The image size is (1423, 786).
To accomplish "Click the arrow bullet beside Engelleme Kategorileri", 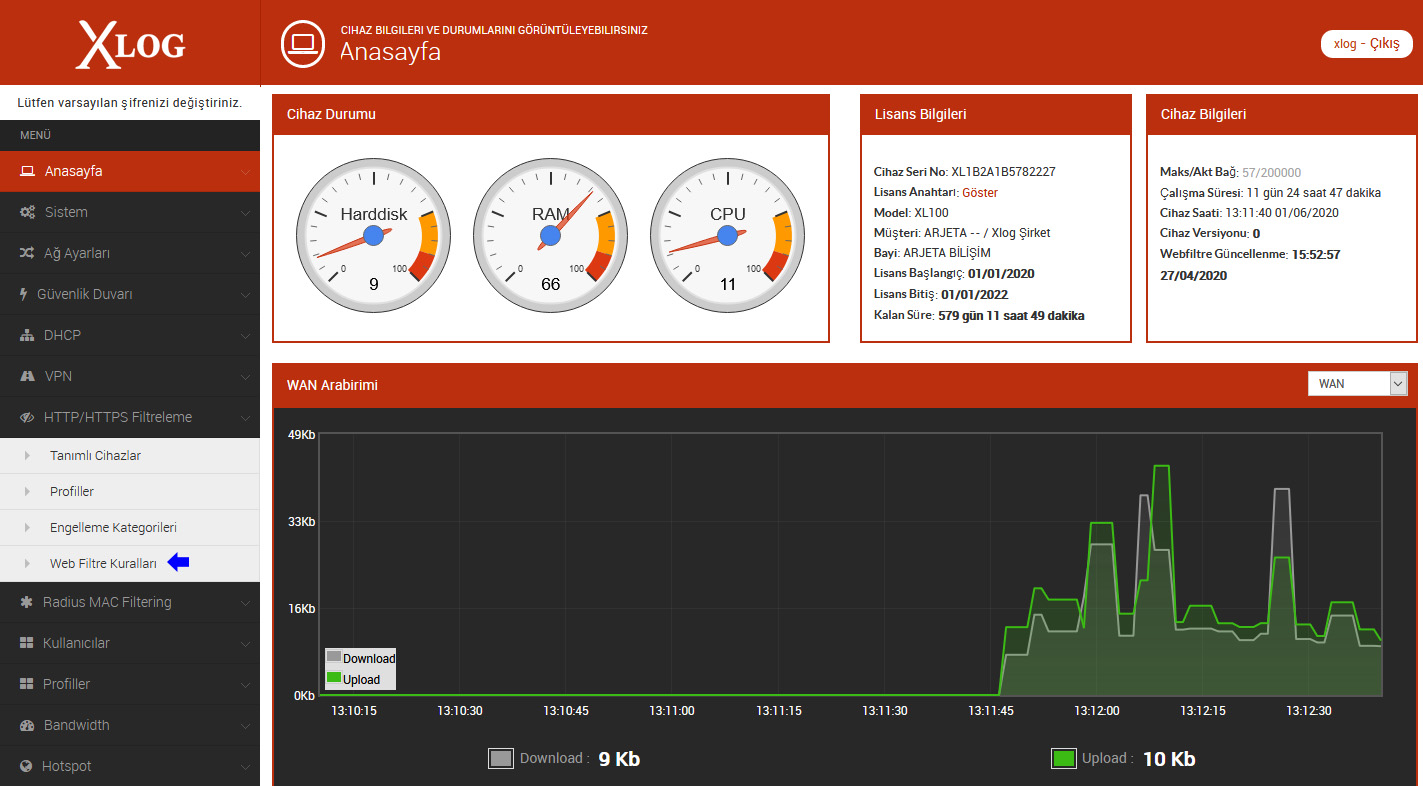I will click(x=27, y=527).
